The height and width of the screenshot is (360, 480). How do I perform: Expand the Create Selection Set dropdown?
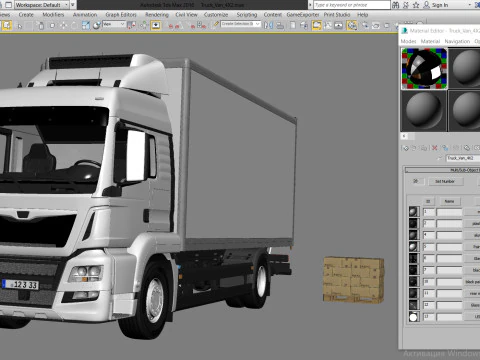pos(257,24)
